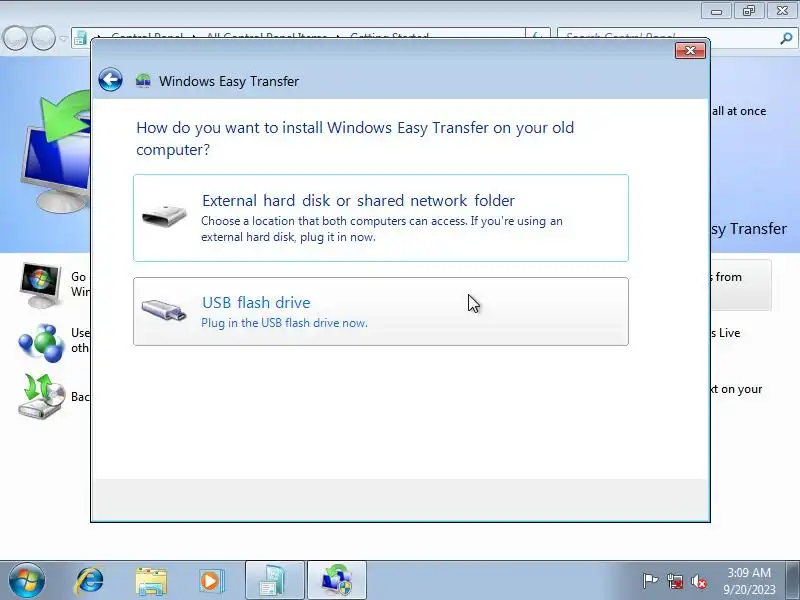Click the external hard disk drive icon

pos(164,215)
